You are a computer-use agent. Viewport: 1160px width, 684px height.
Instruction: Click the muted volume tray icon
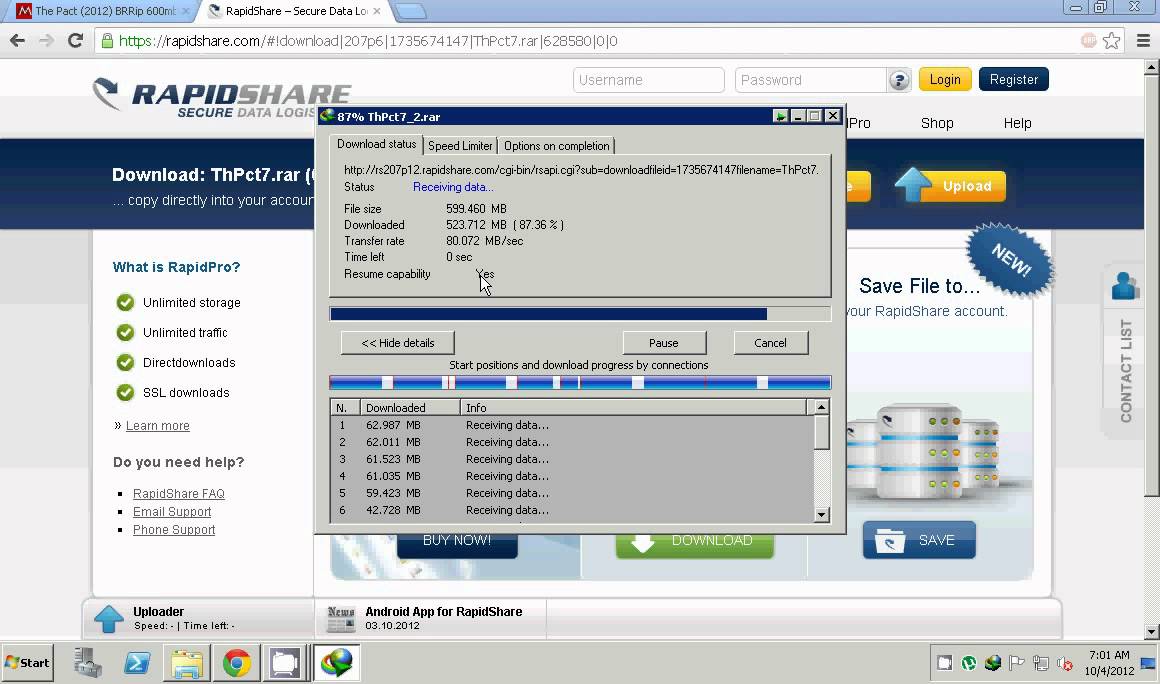(1065, 663)
